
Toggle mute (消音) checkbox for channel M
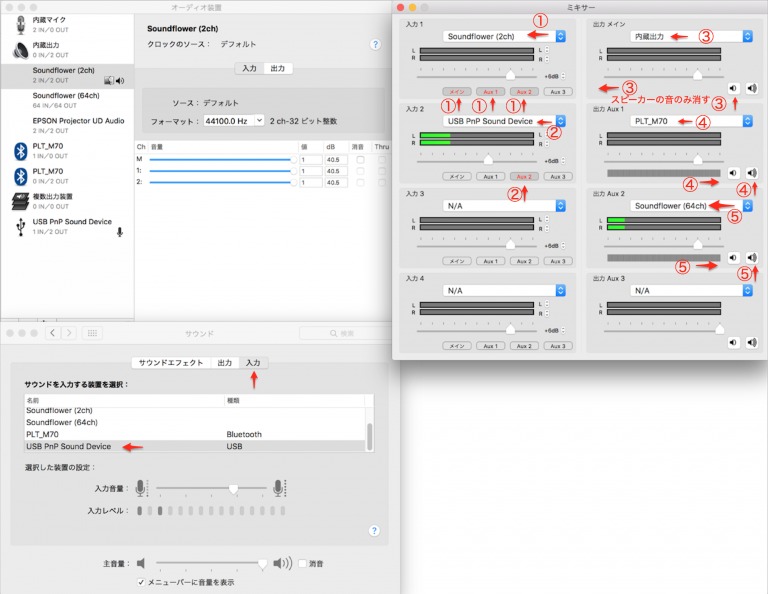360,160
